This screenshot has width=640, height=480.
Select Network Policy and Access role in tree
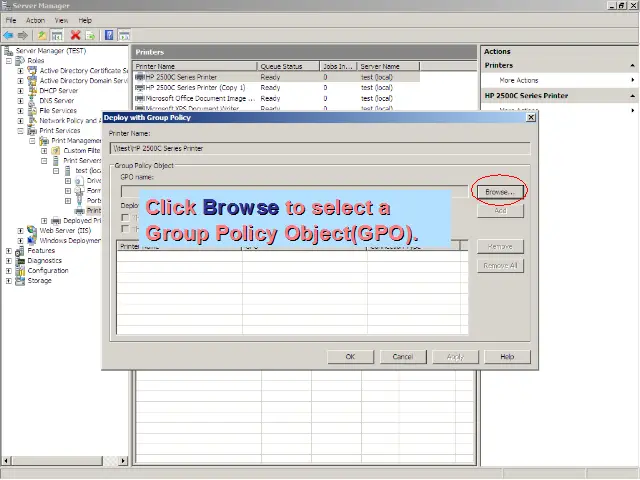[70, 121]
